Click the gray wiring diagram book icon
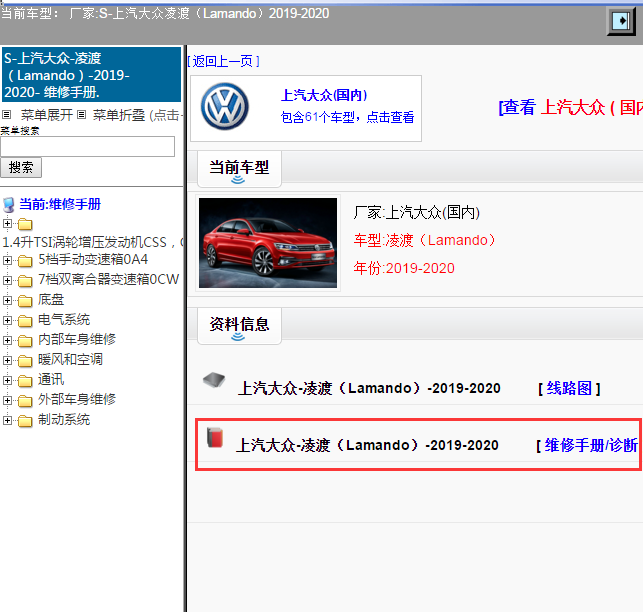The width and height of the screenshot is (643, 612). 214,379
